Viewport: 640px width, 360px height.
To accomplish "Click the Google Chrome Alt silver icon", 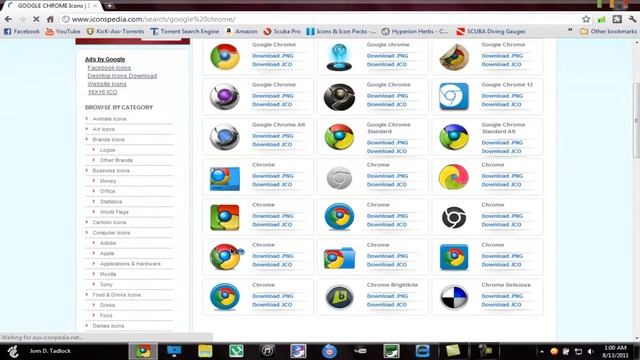I will pos(224,137).
